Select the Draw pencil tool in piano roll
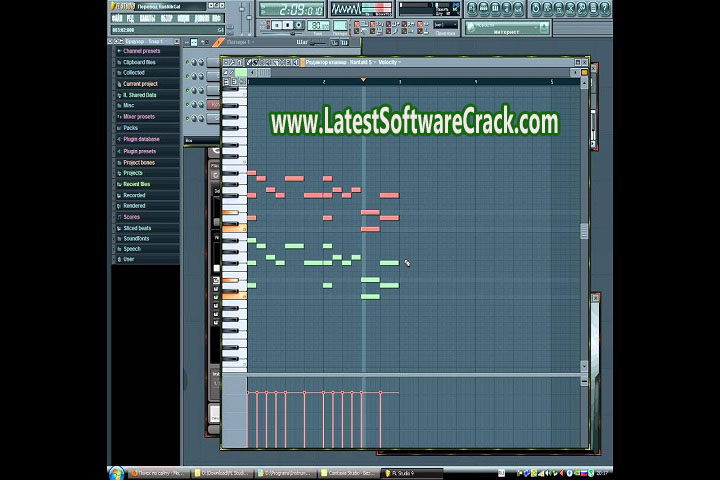The width and height of the screenshot is (720, 480). point(249,62)
